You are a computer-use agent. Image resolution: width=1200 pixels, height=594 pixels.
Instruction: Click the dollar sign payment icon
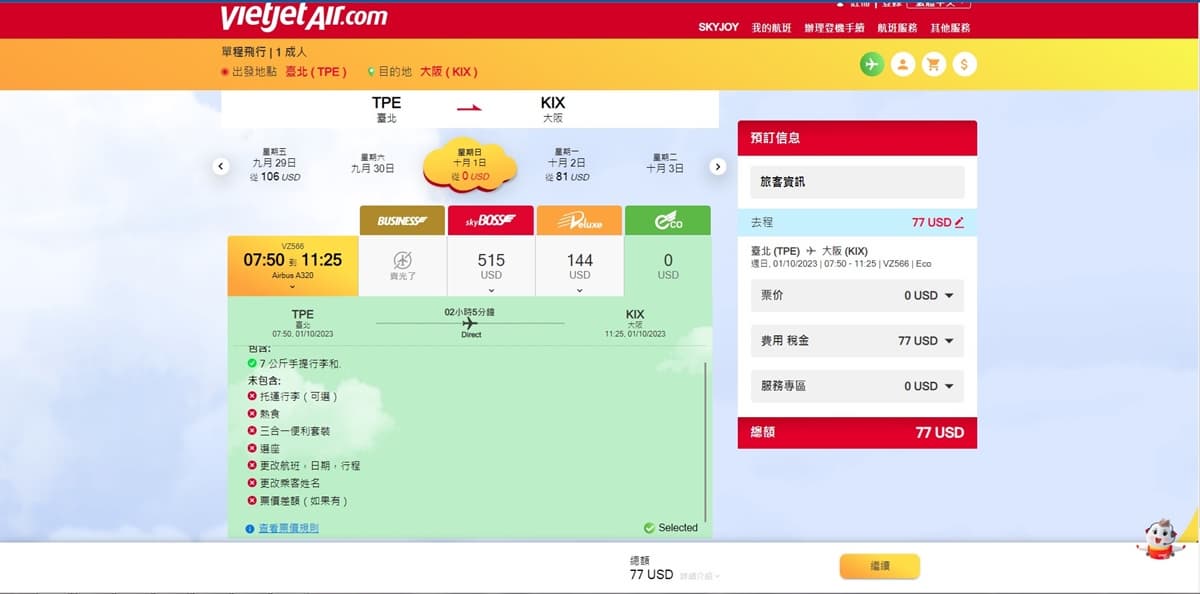964,64
